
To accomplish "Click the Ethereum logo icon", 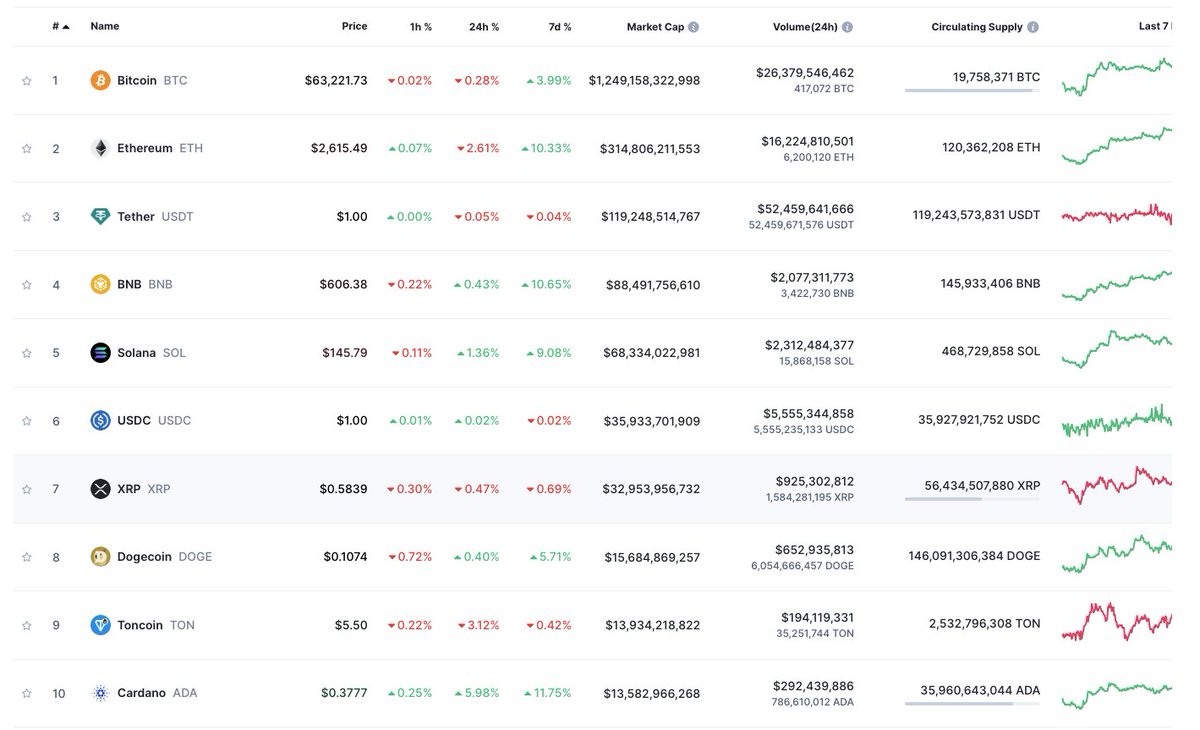I will click(100, 148).
